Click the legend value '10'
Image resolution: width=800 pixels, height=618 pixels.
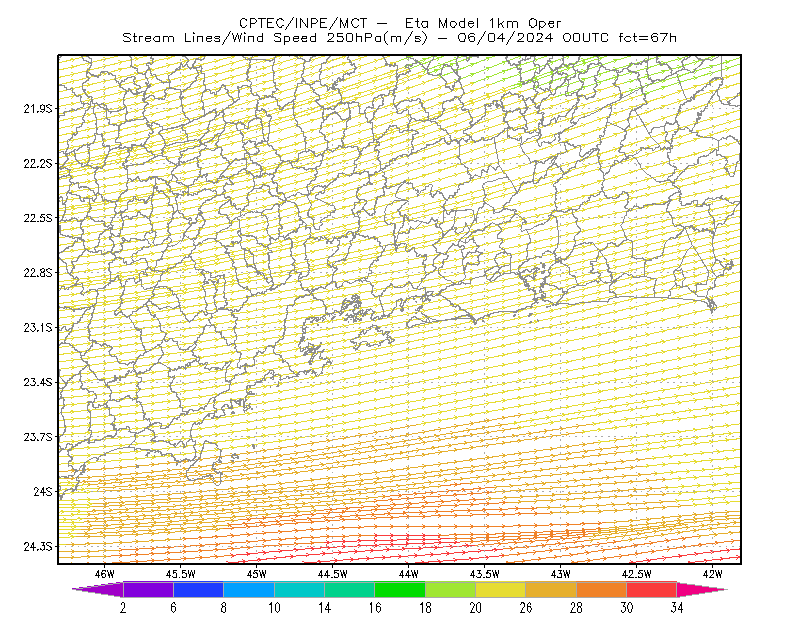tap(274, 607)
